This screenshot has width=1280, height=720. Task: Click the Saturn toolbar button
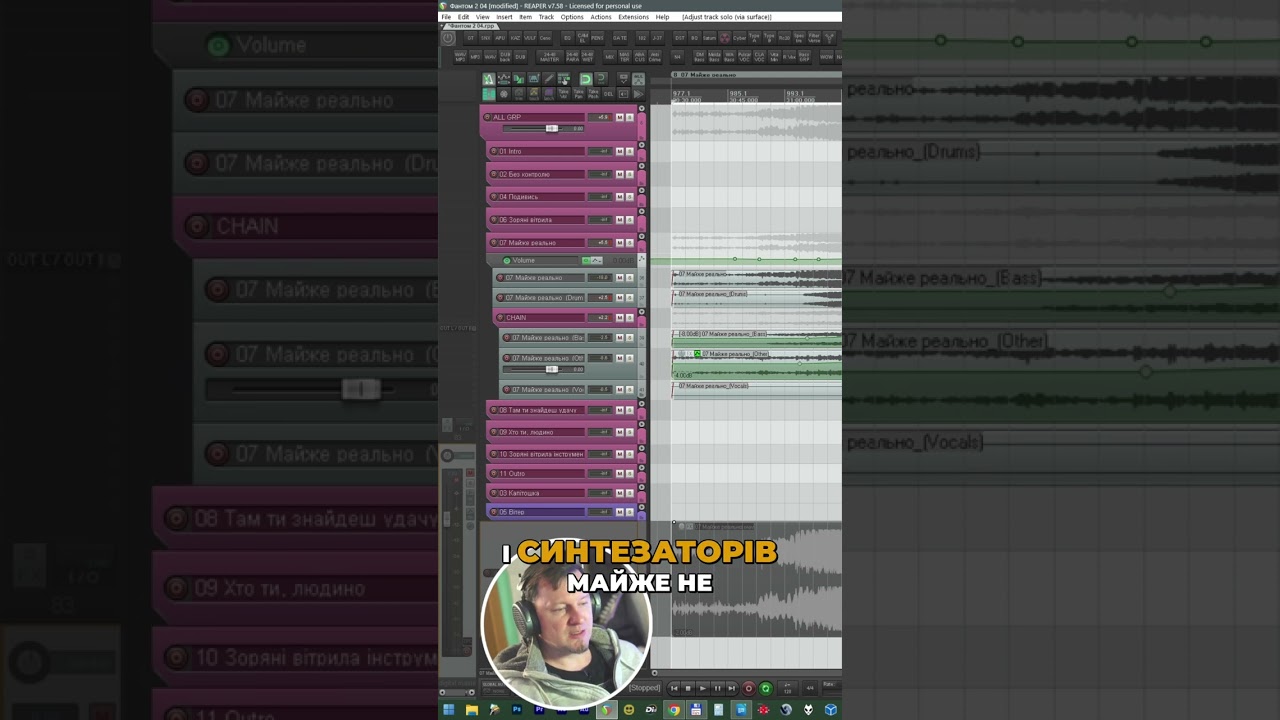pyautogui.click(x=709, y=38)
